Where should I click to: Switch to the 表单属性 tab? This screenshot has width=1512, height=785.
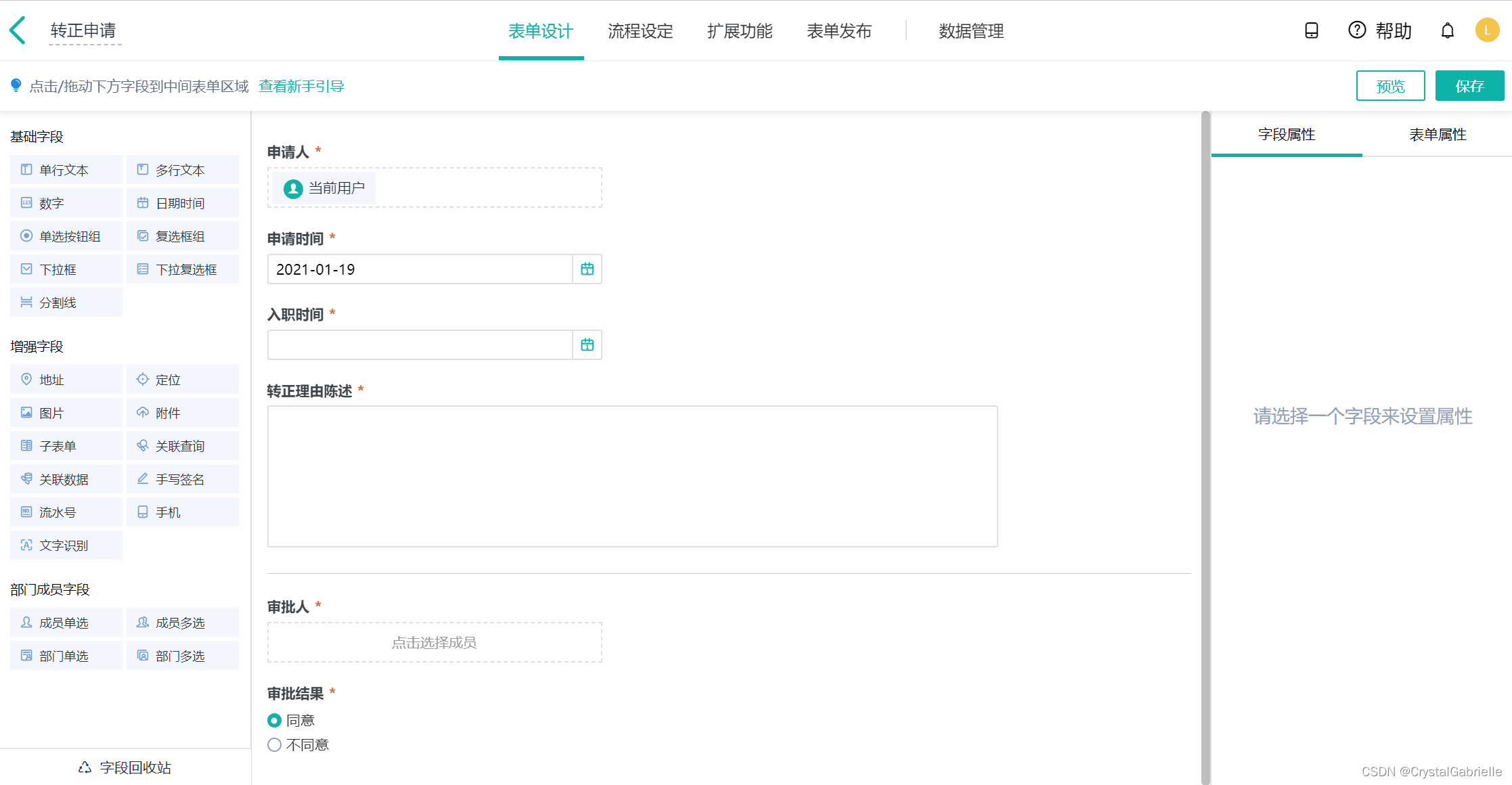[1437, 135]
